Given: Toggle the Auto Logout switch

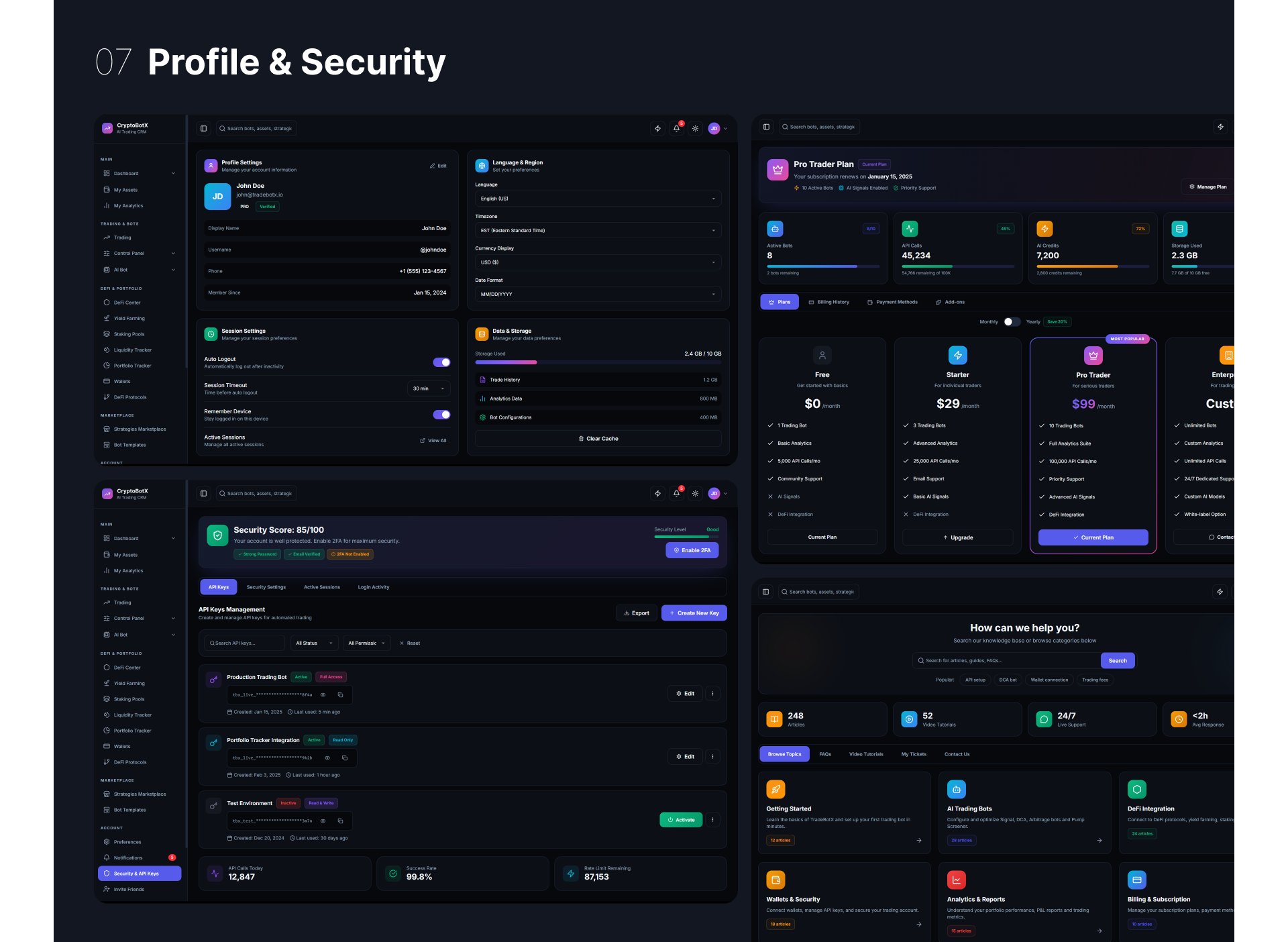Looking at the screenshot, I should [x=441, y=362].
